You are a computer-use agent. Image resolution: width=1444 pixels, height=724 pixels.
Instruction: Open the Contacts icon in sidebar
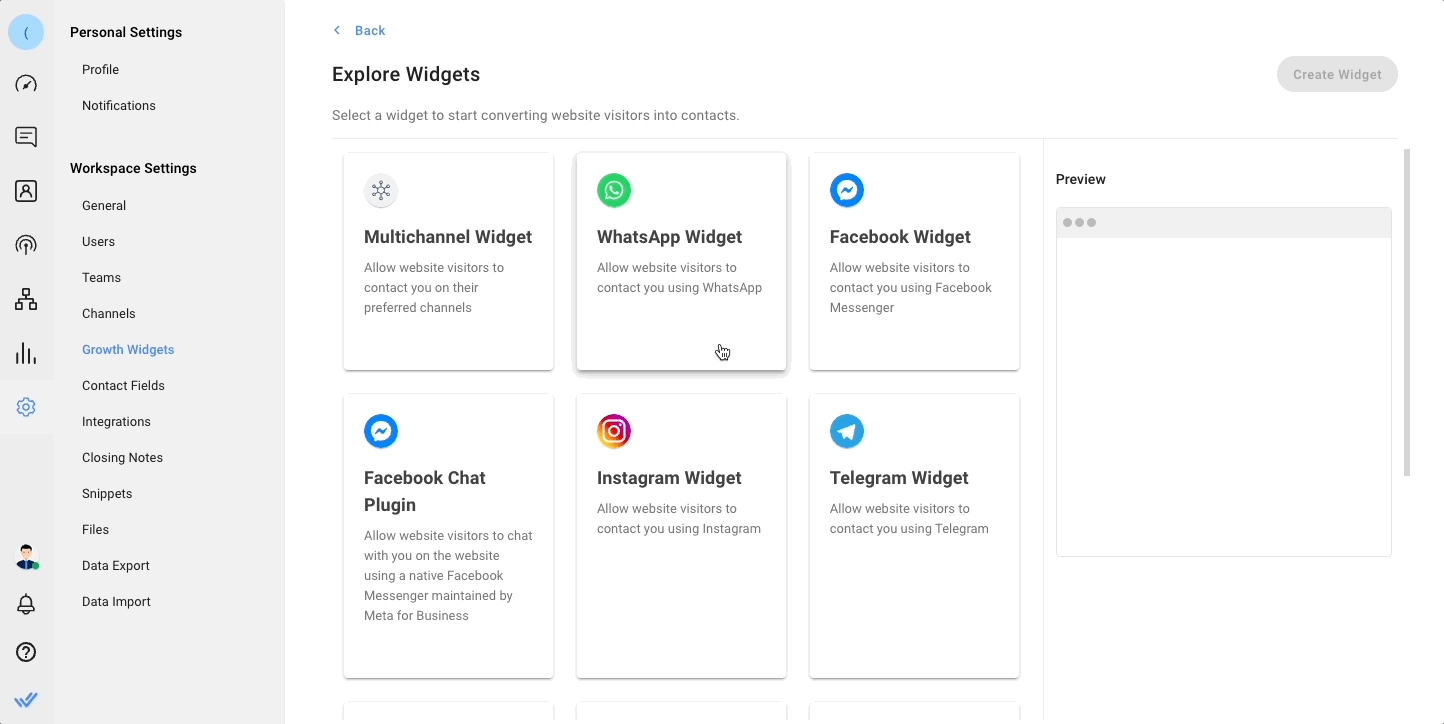click(26, 191)
